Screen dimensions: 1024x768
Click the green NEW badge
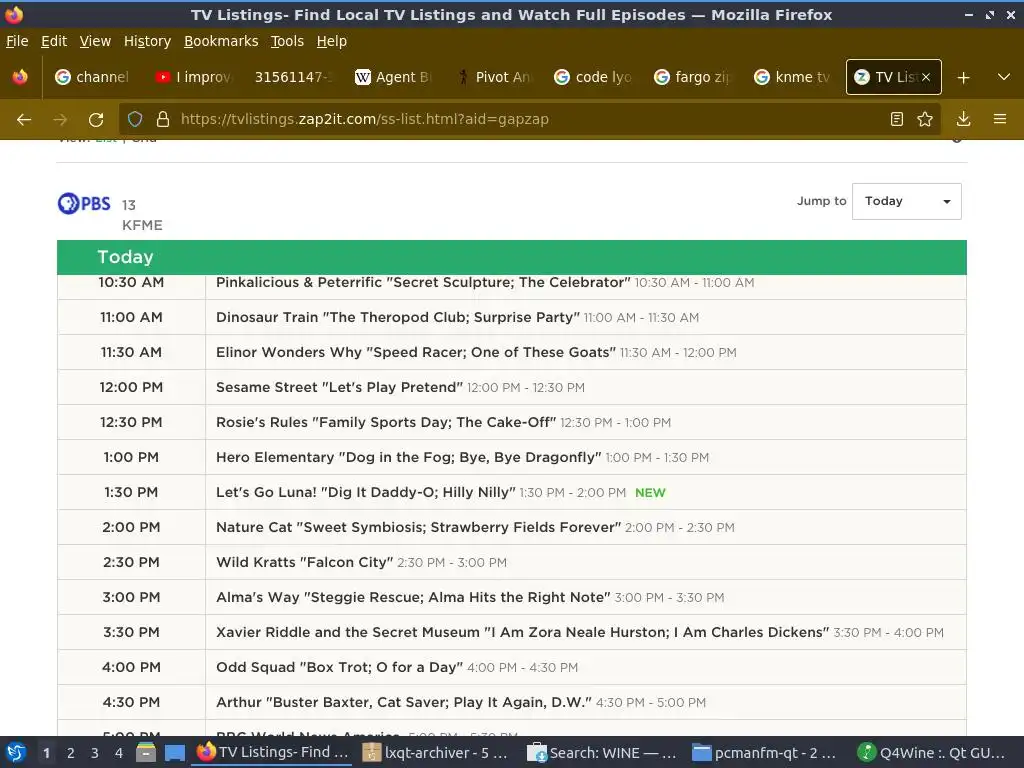point(650,493)
